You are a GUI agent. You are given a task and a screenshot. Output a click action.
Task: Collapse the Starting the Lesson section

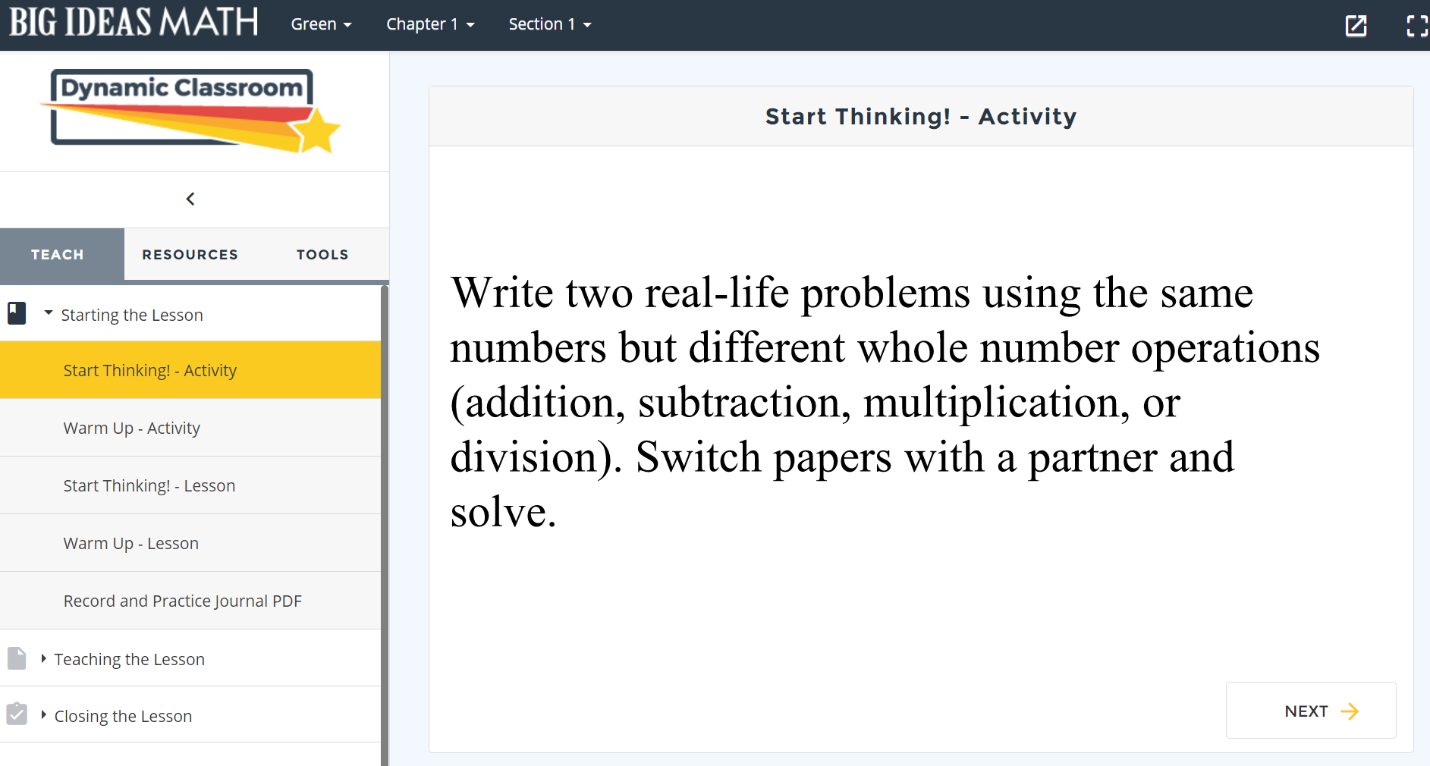tap(131, 315)
